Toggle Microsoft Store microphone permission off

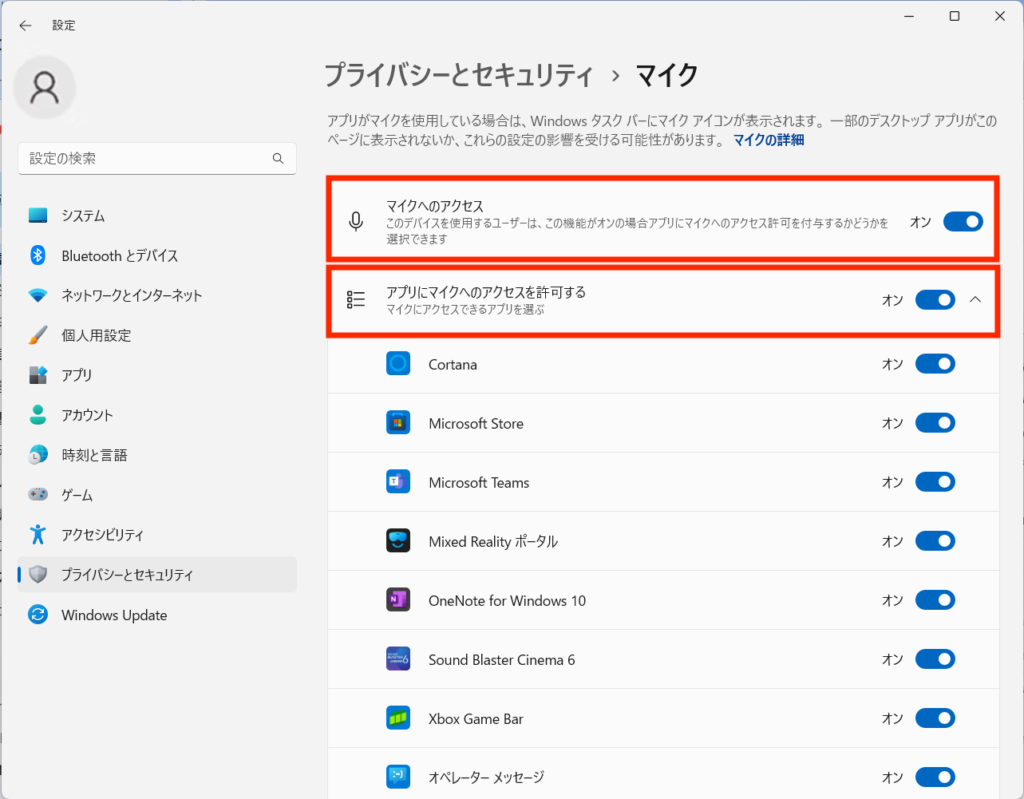tap(935, 423)
